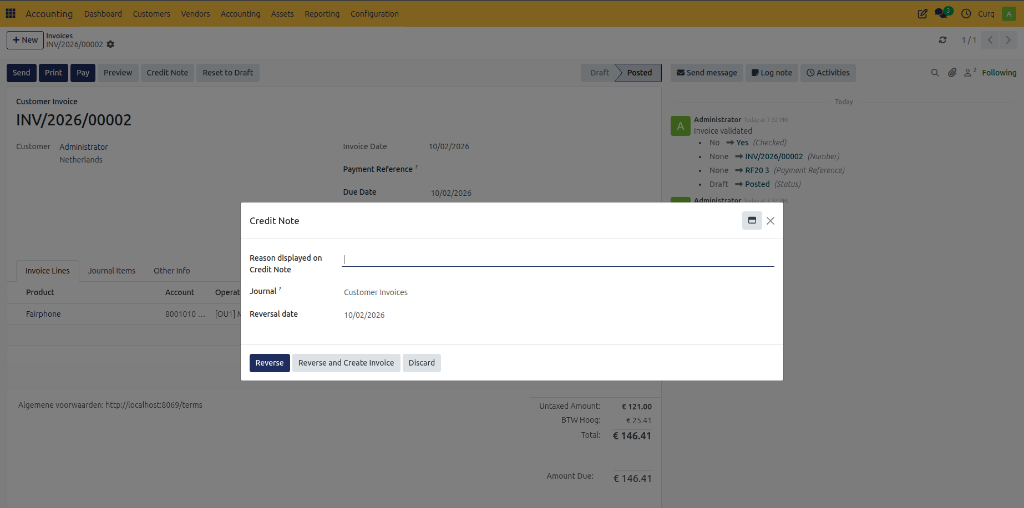The image size is (1024, 508).
Task: Click the Reverse button
Action: [270, 363]
